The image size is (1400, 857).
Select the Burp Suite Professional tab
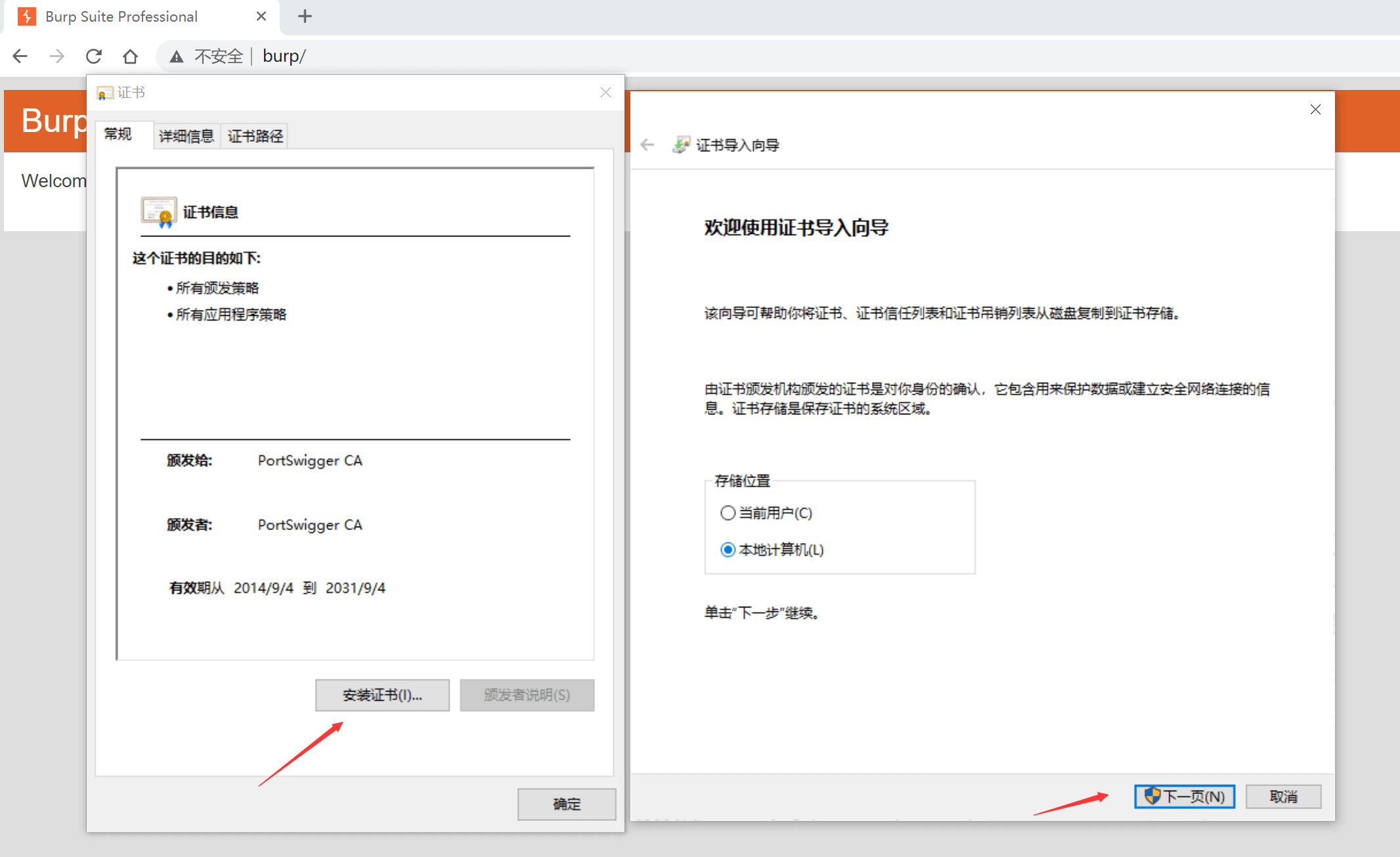click(x=142, y=17)
